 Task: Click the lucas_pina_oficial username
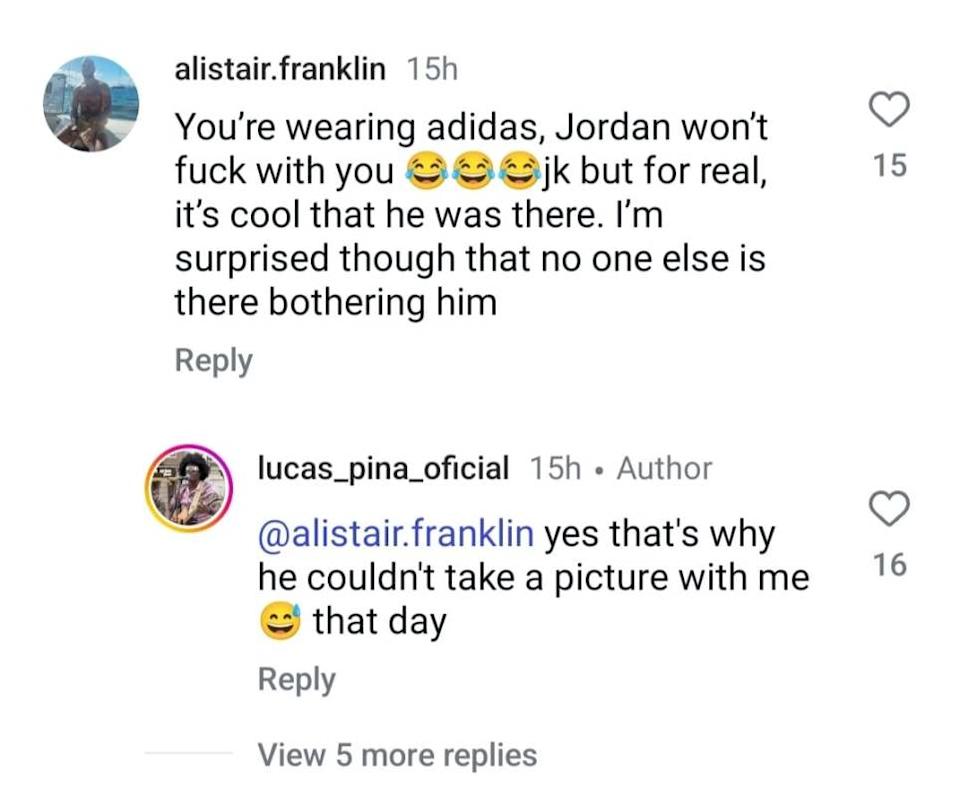[x=383, y=467]
